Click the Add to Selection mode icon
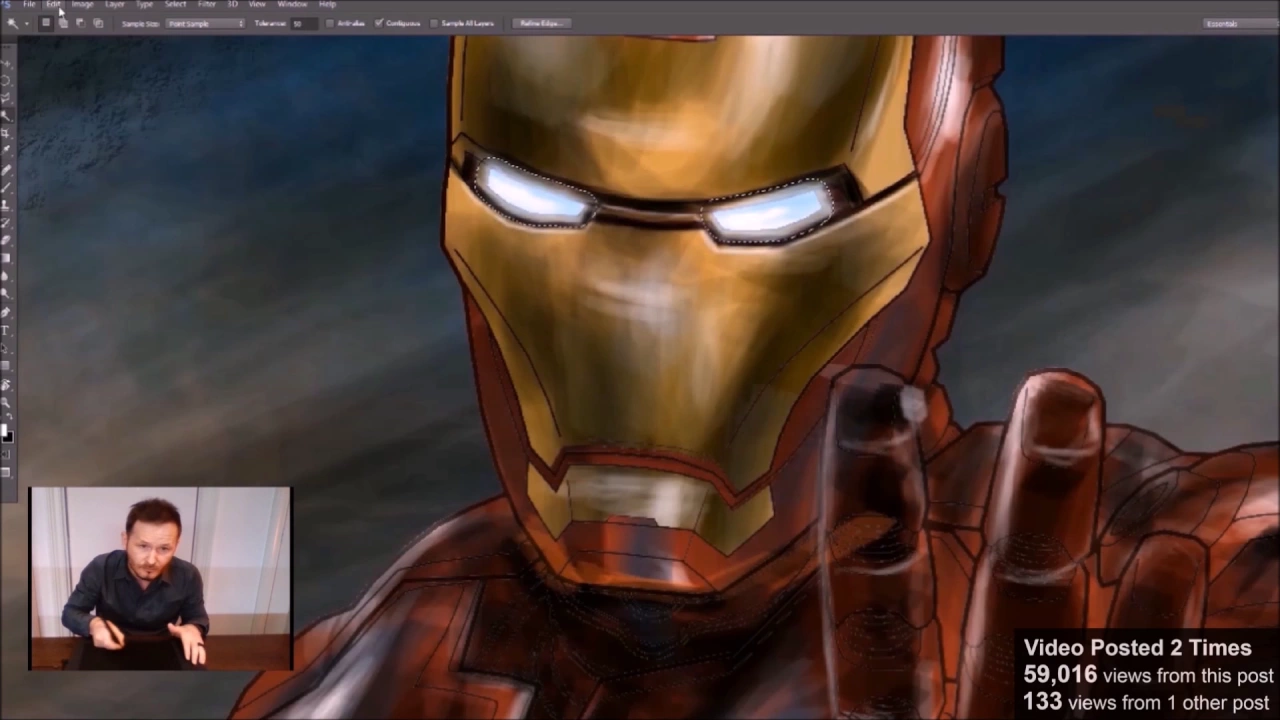The image size is (1280, 720). (x=63, y=23)
